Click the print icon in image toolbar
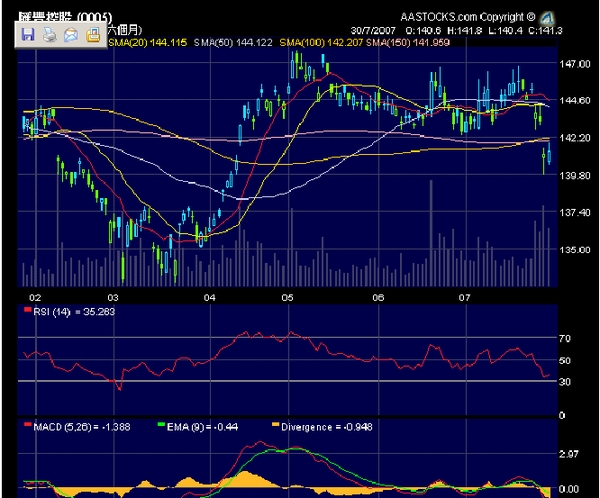Screen dimensions: 600x498 pos(50,35)
